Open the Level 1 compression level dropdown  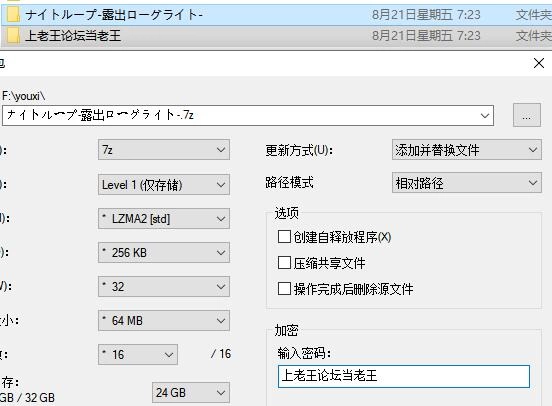pos(164,185)
